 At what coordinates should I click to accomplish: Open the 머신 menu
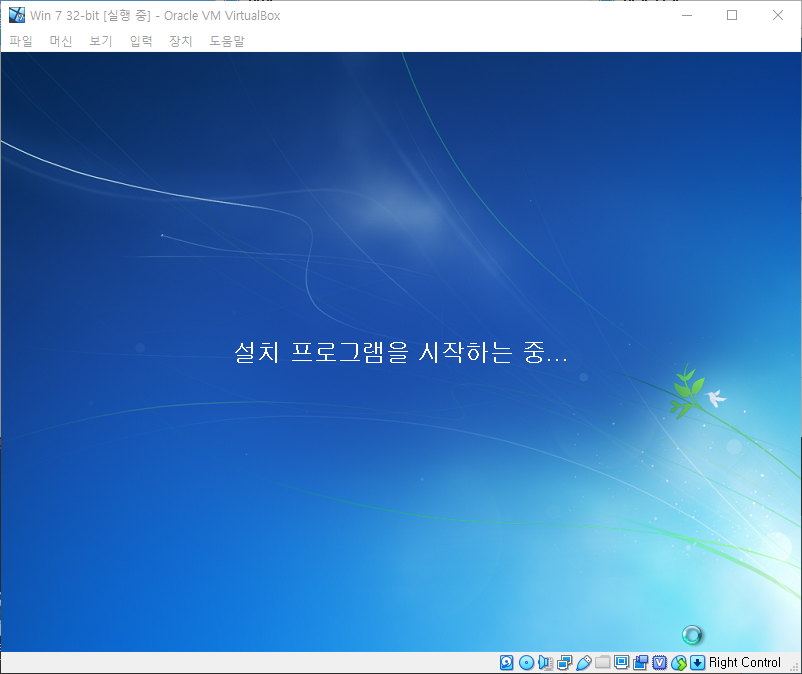pyautogui.click(x=61, y=41)
